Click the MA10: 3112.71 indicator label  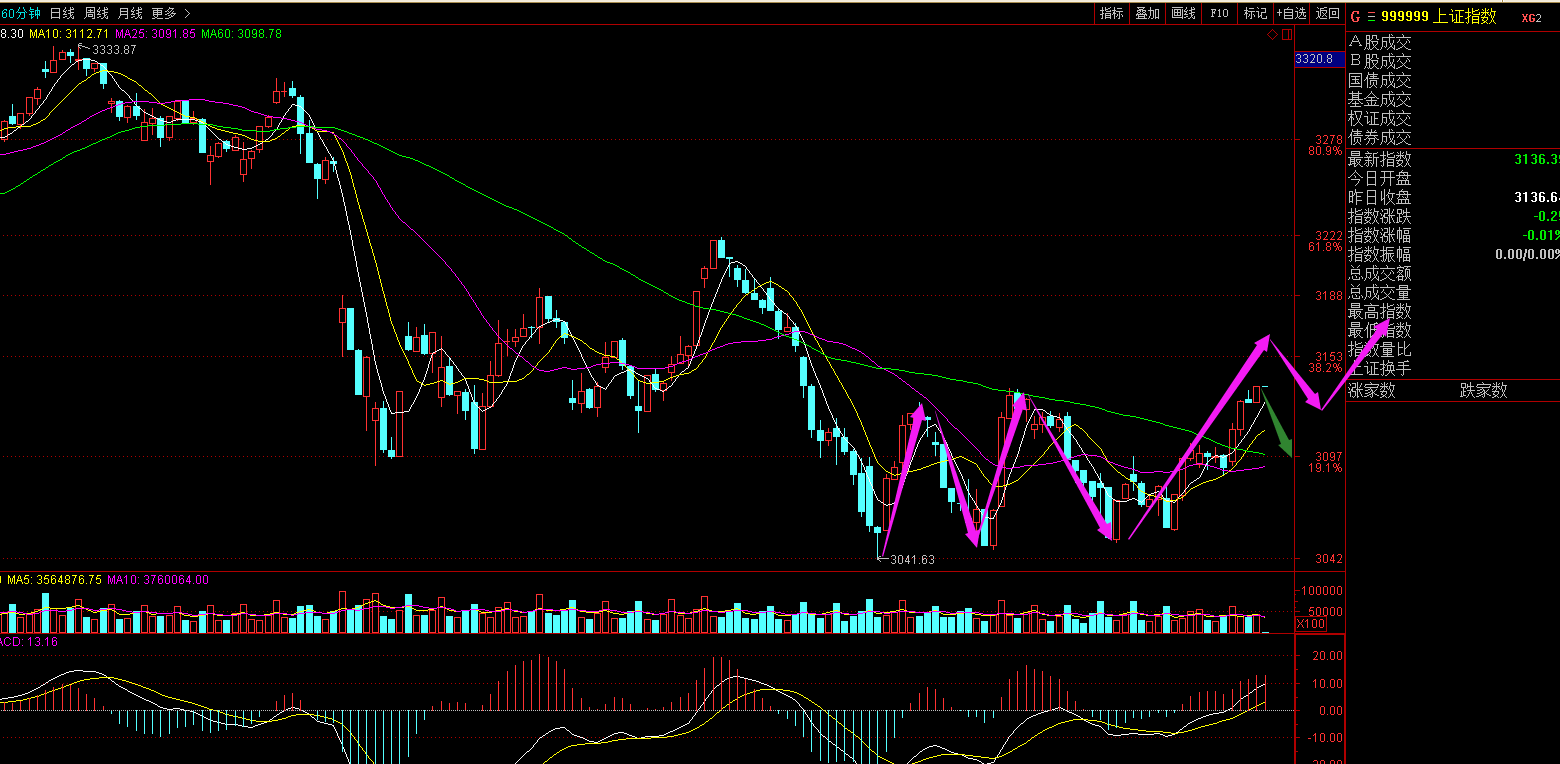(x=68, y=33)
